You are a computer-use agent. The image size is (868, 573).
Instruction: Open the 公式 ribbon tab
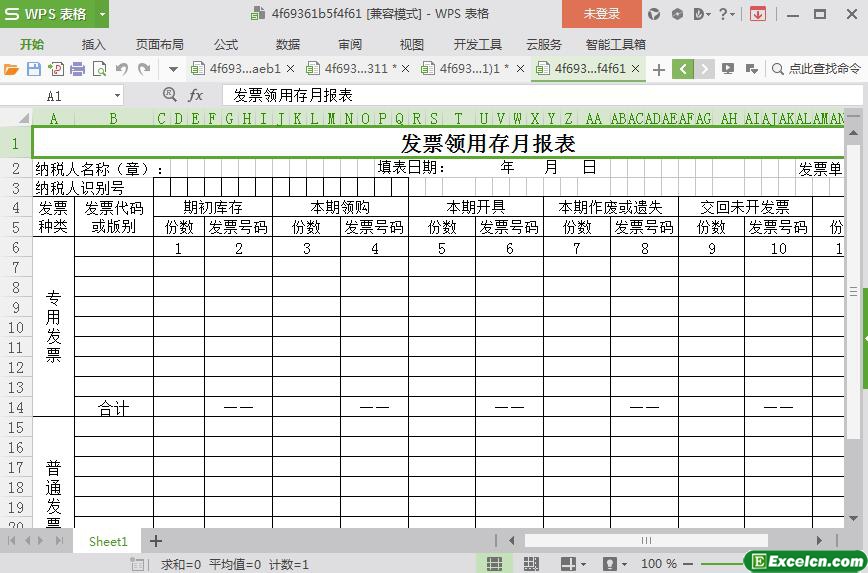pos(226,44)
